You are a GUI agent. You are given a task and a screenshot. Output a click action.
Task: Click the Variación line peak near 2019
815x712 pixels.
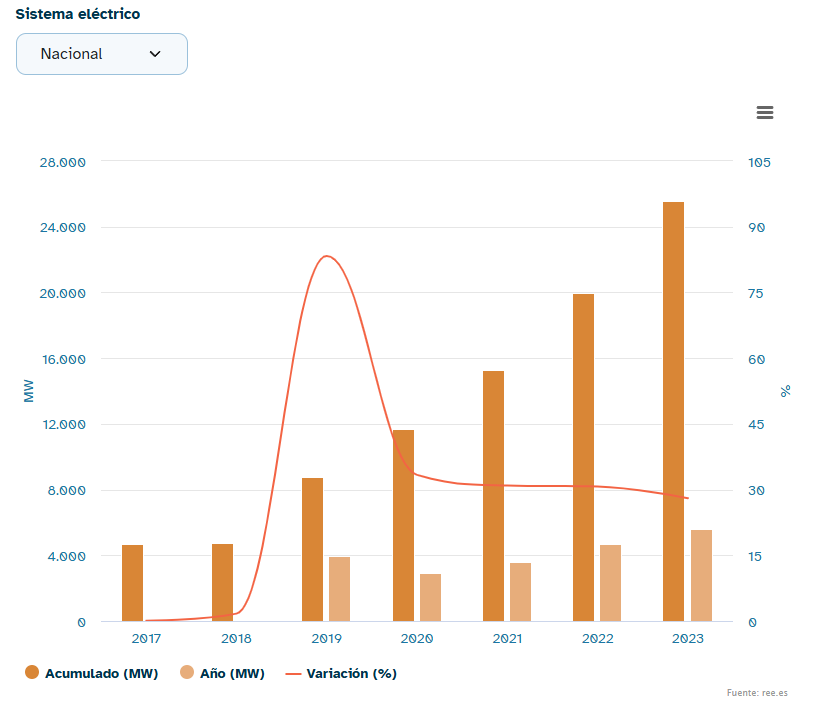326,256
